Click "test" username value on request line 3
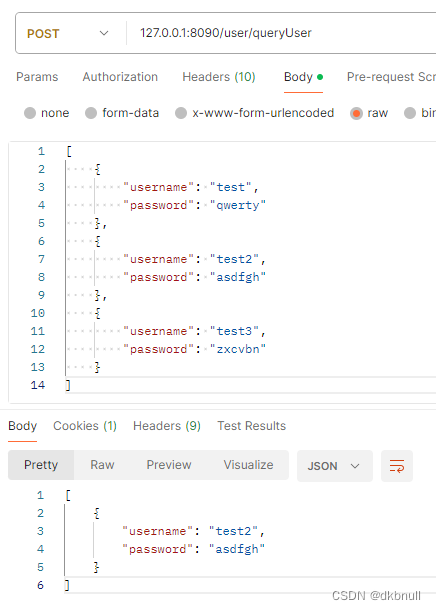This screenshot has width=436, height=610. tap(231, 188)
